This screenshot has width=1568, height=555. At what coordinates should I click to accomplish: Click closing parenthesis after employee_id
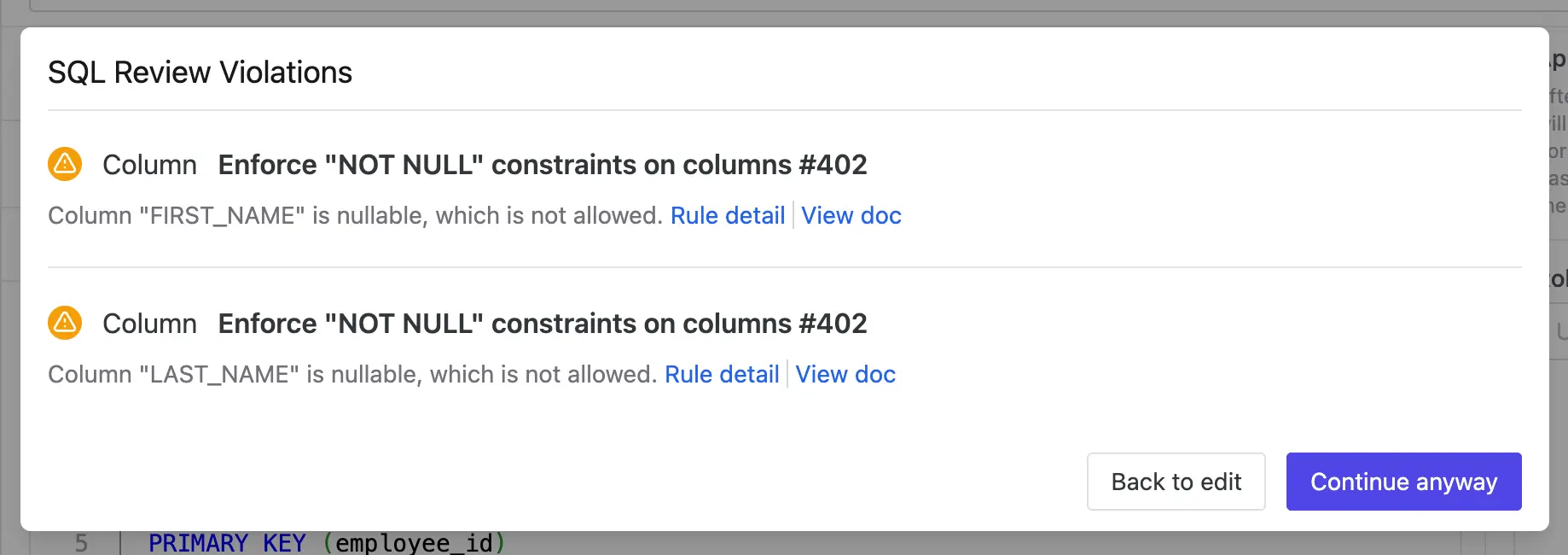point(500,543)
